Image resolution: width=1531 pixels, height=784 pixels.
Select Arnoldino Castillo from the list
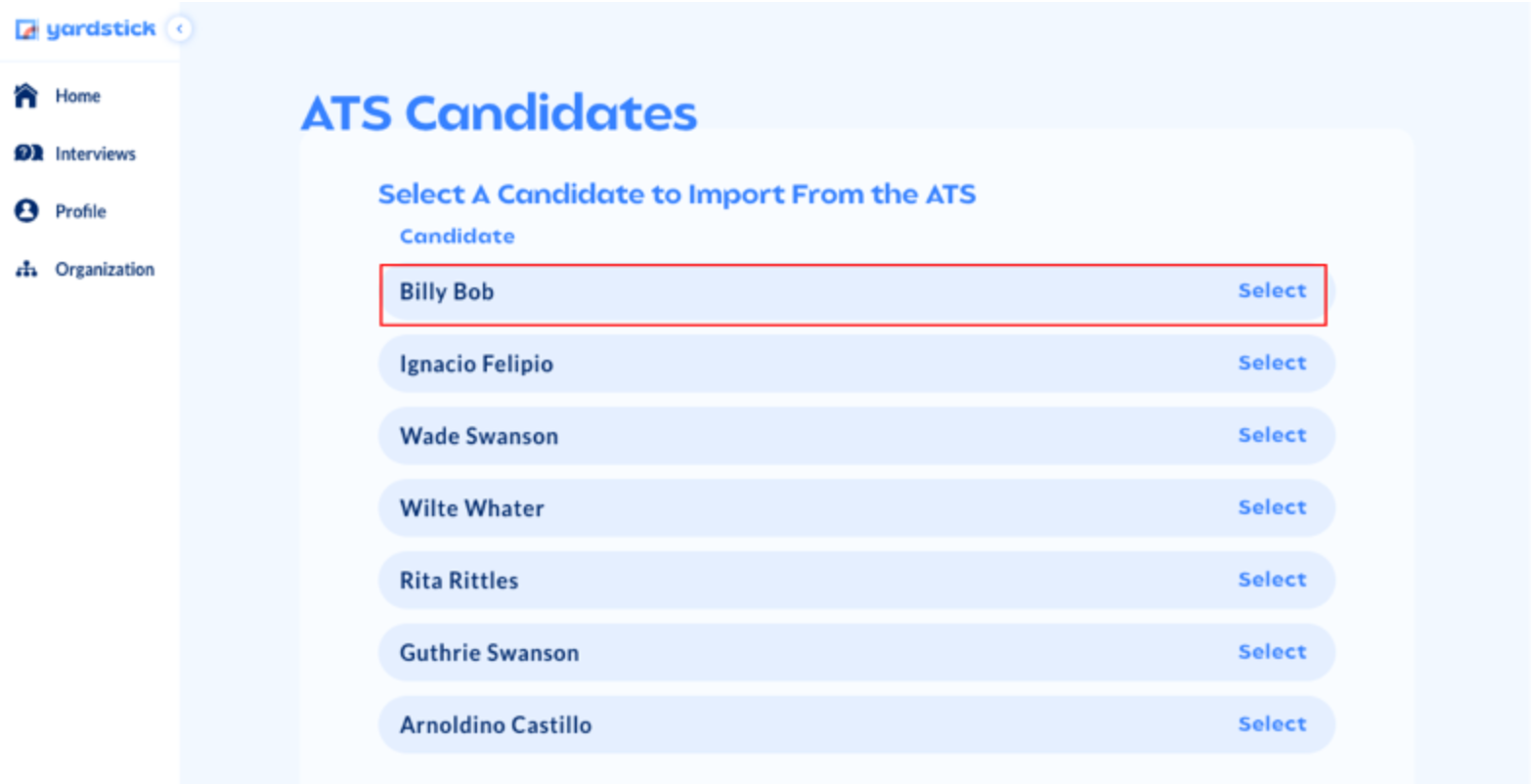[x=1271, y=724]
